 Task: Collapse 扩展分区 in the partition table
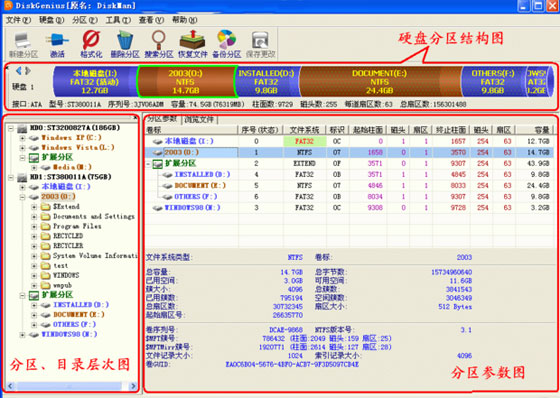[148, 164]
